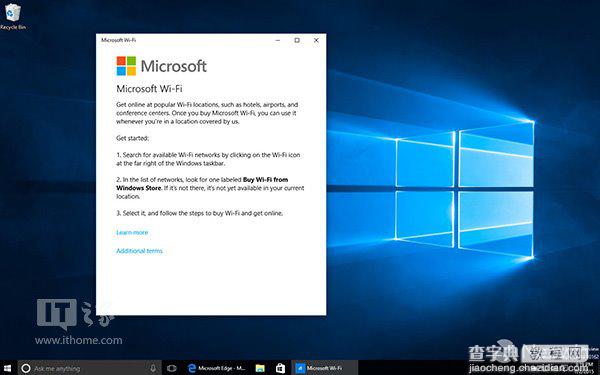The image size is (600, 375).
Task: Select the Microsoft Wi-Fi taskbar item
Action: tap(324, 368)
